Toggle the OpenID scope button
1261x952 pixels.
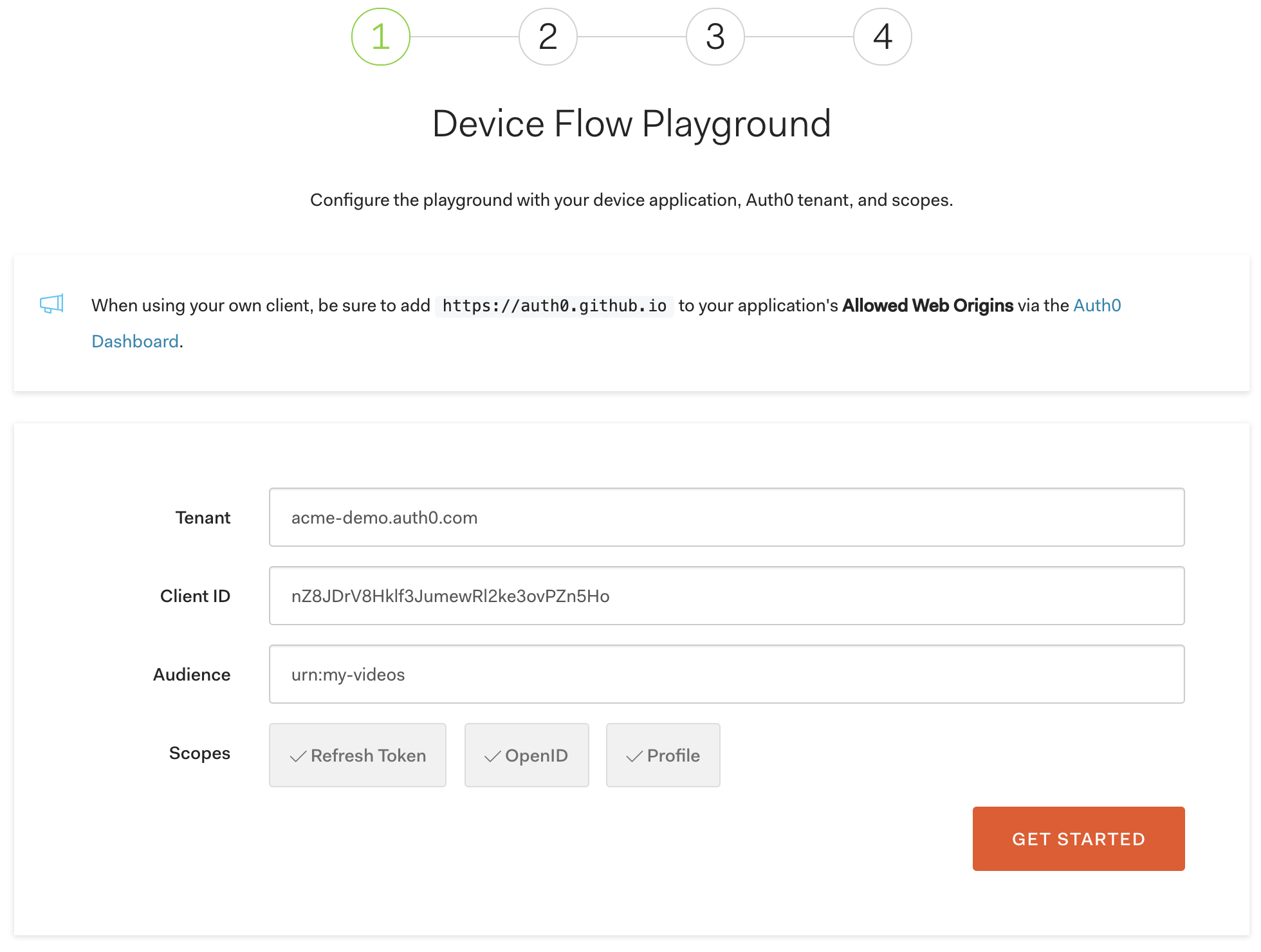pyautogui.click(x=527, y=755)
